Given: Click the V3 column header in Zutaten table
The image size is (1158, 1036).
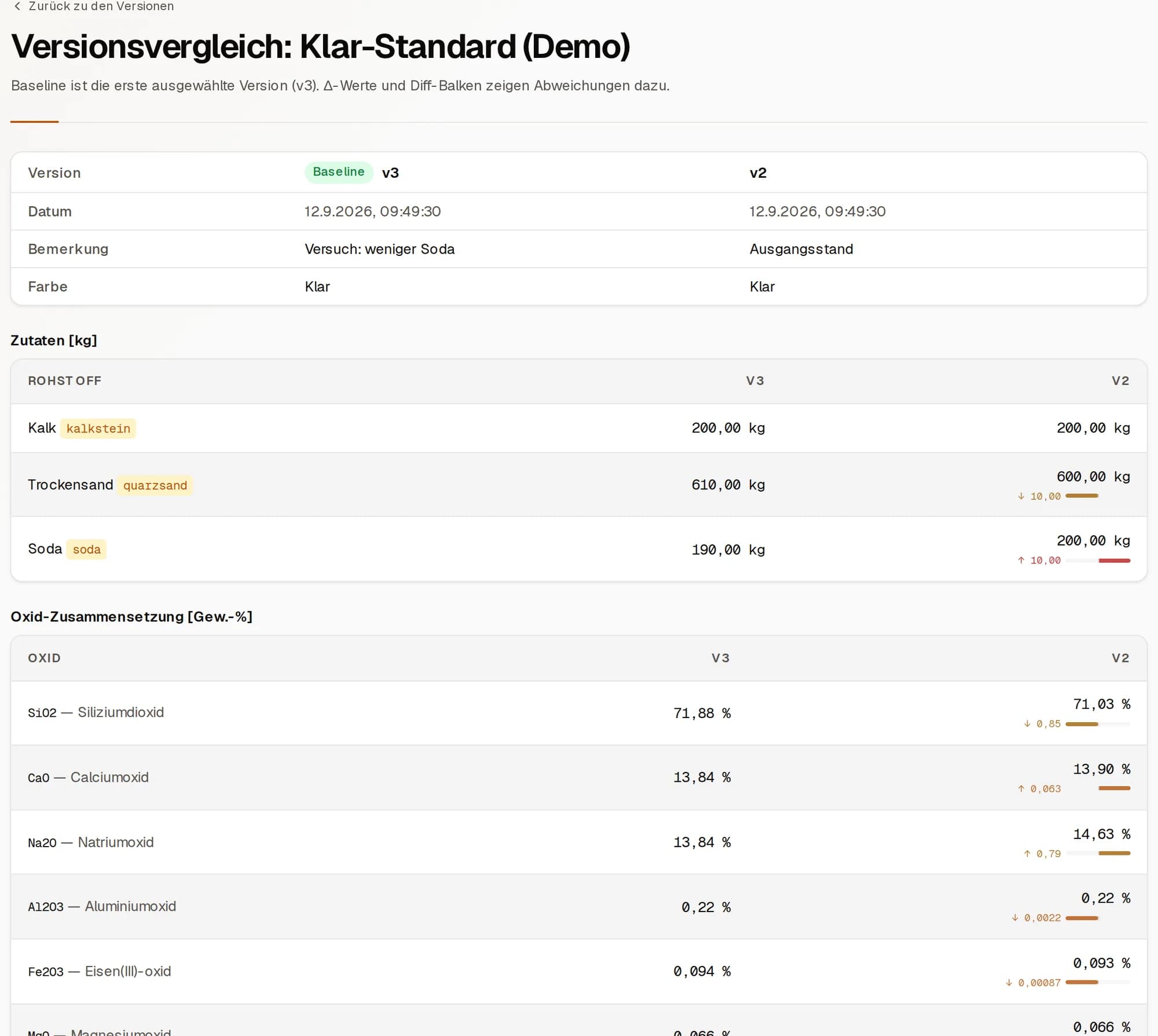Looking at the screenshot, I should [x=755, y=381].
